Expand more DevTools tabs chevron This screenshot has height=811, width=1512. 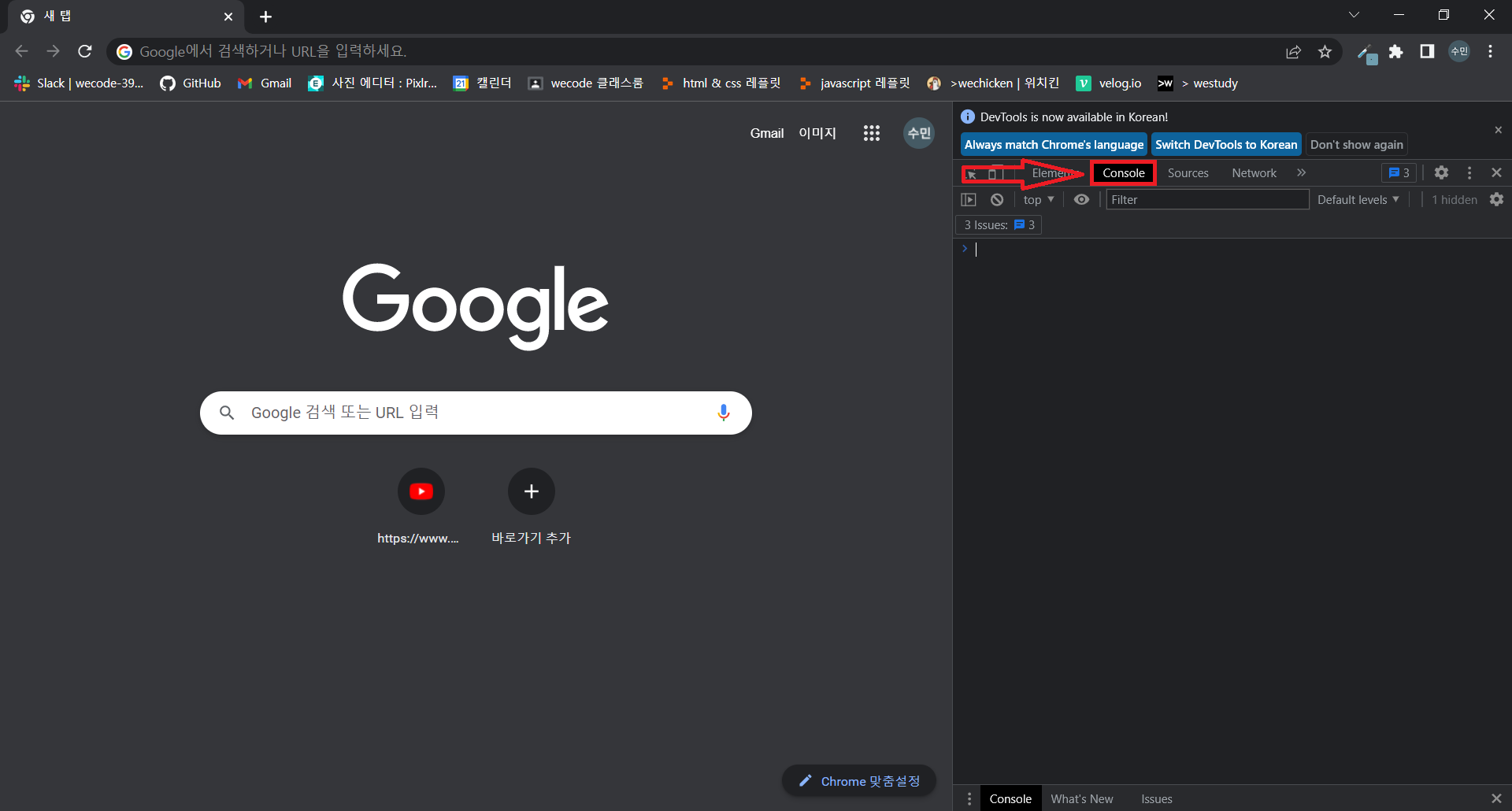(1301, 173)
